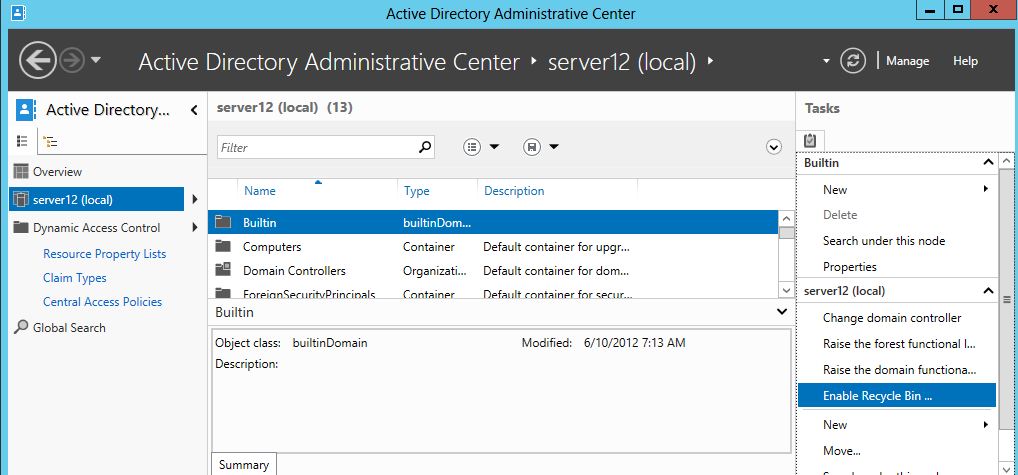Expand Dynamic Access Control submenu arrow
The height and width of the screenshot is (475, 1018).
195,227
